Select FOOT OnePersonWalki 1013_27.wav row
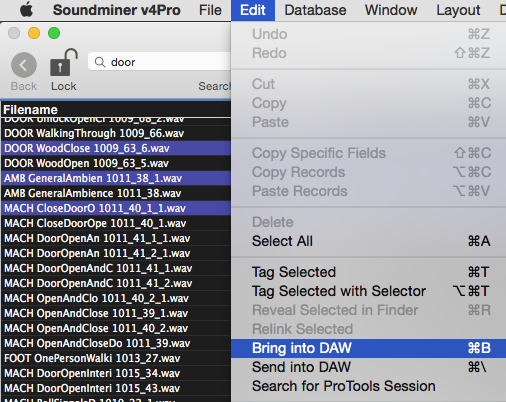The height and width of the screenshot is (402, 506). 115,358
